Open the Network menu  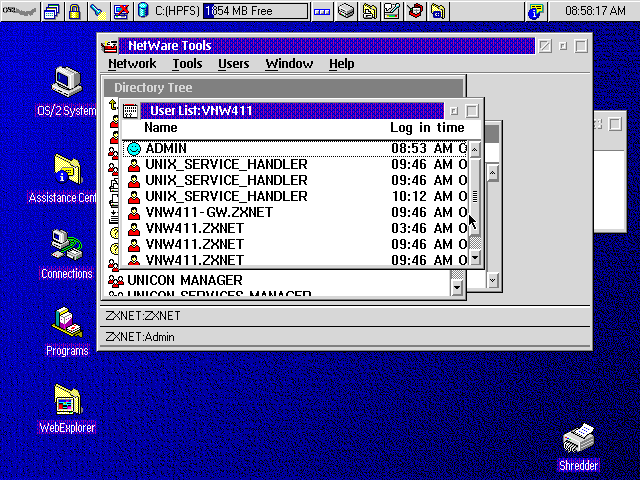coord(132,64)
